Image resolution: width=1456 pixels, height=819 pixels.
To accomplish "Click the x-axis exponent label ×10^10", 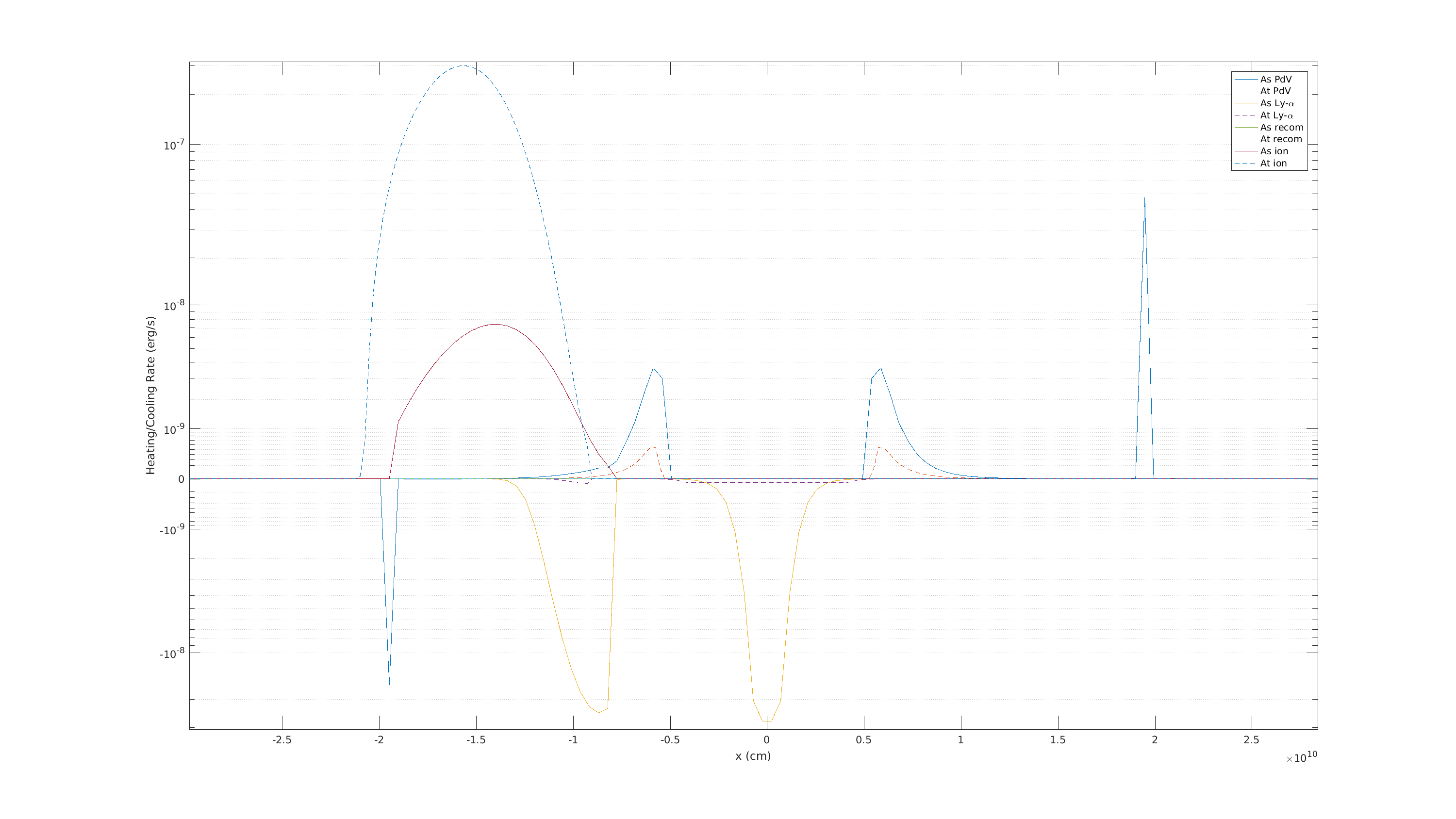I will coord(1302,757).
